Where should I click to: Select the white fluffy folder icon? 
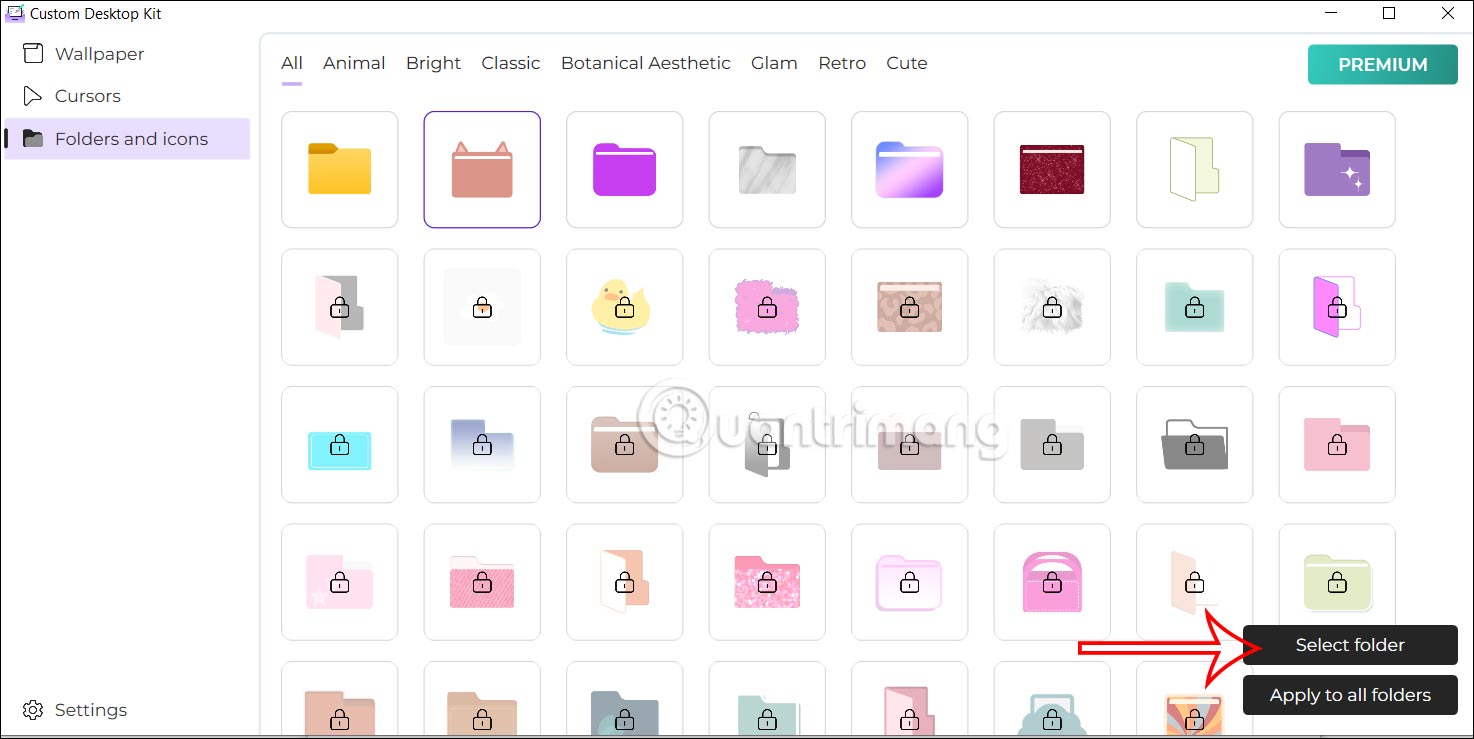coord(1051,307)
